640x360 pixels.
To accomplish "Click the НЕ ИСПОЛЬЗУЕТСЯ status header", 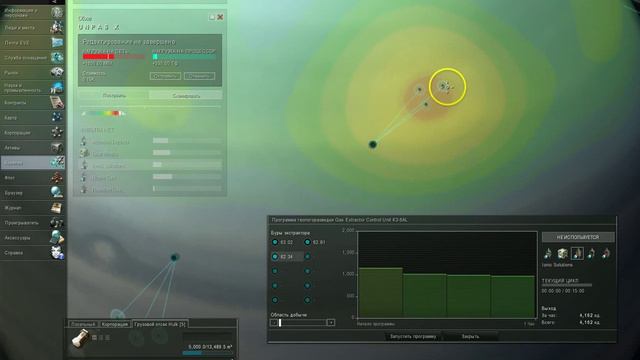I will [x=578, y=237].
